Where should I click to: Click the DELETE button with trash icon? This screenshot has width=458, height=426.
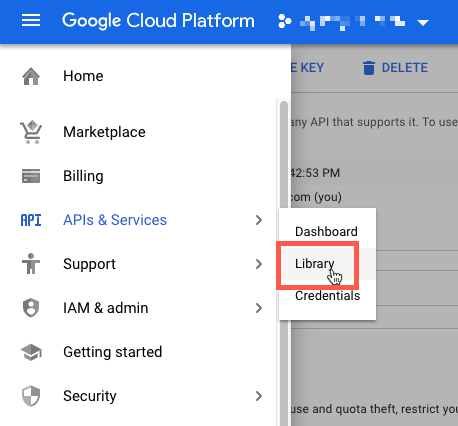(395, 68)
